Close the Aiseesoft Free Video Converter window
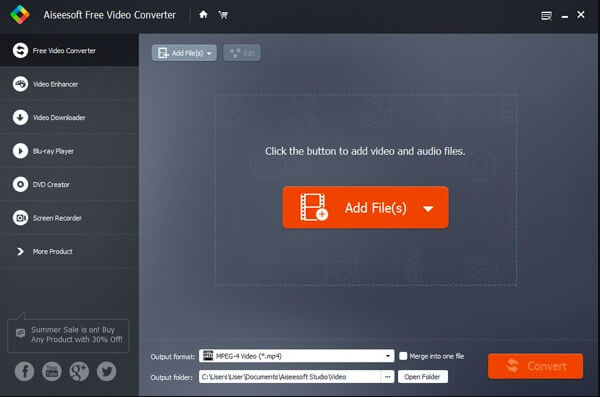600x397 pixels. tap(581, 15)
